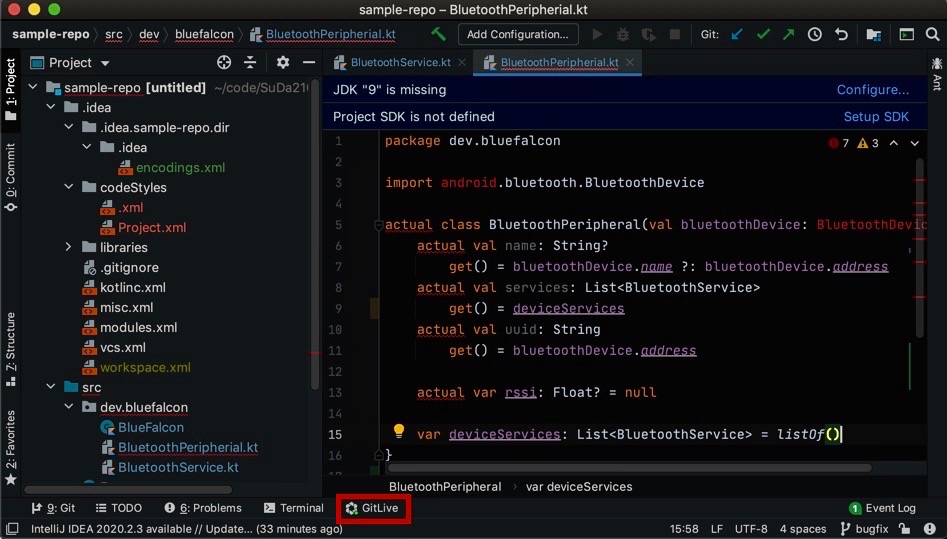Open Project panel settings gear
947x539 pixels.
tap(283, 62)
